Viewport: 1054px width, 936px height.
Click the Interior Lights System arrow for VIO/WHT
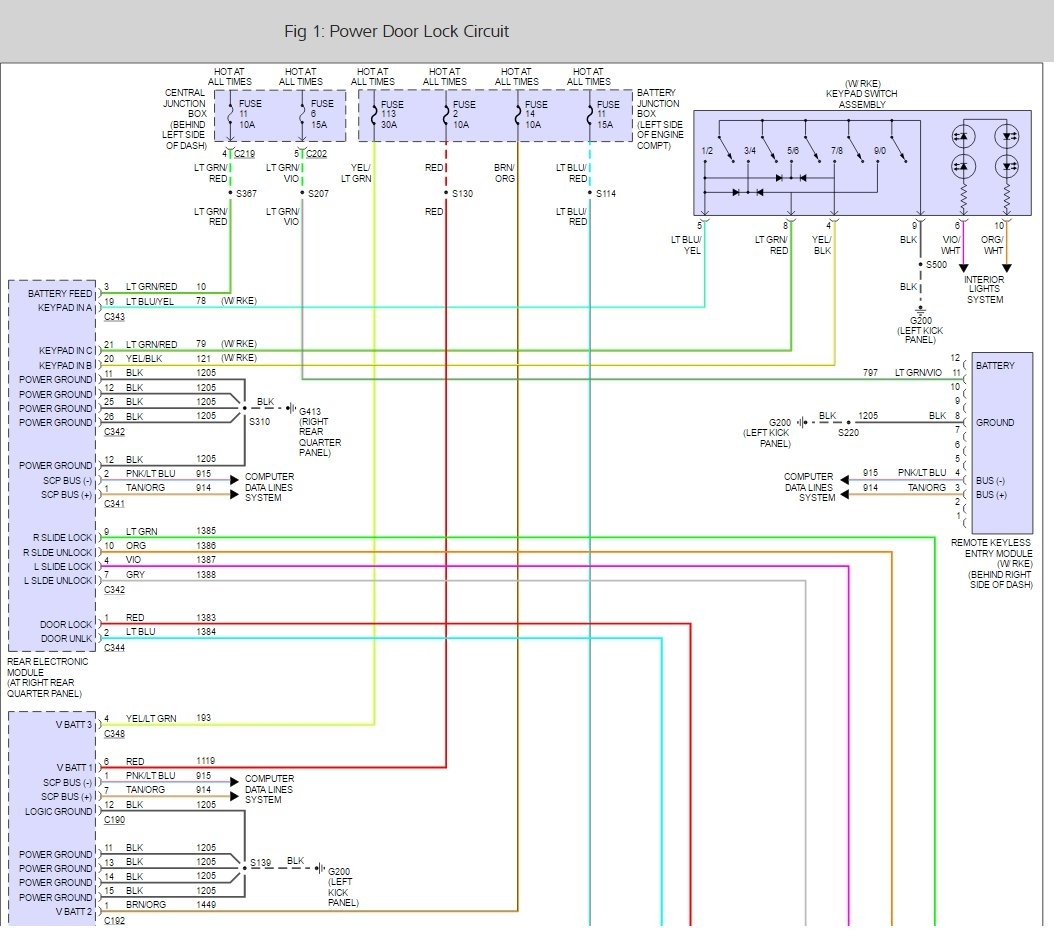point(963,268)
